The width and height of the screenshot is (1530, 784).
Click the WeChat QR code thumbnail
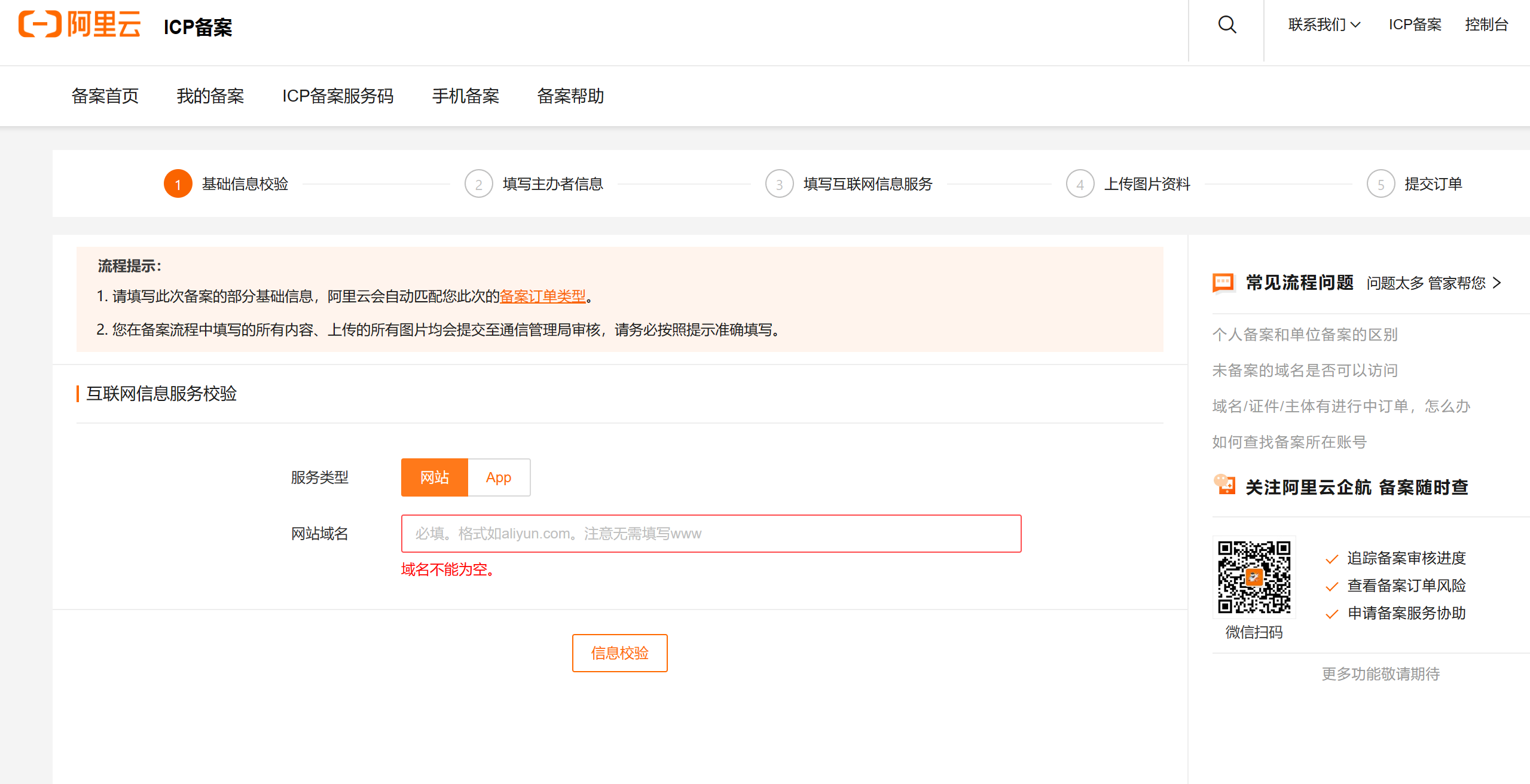click(x=1254, y=577)
